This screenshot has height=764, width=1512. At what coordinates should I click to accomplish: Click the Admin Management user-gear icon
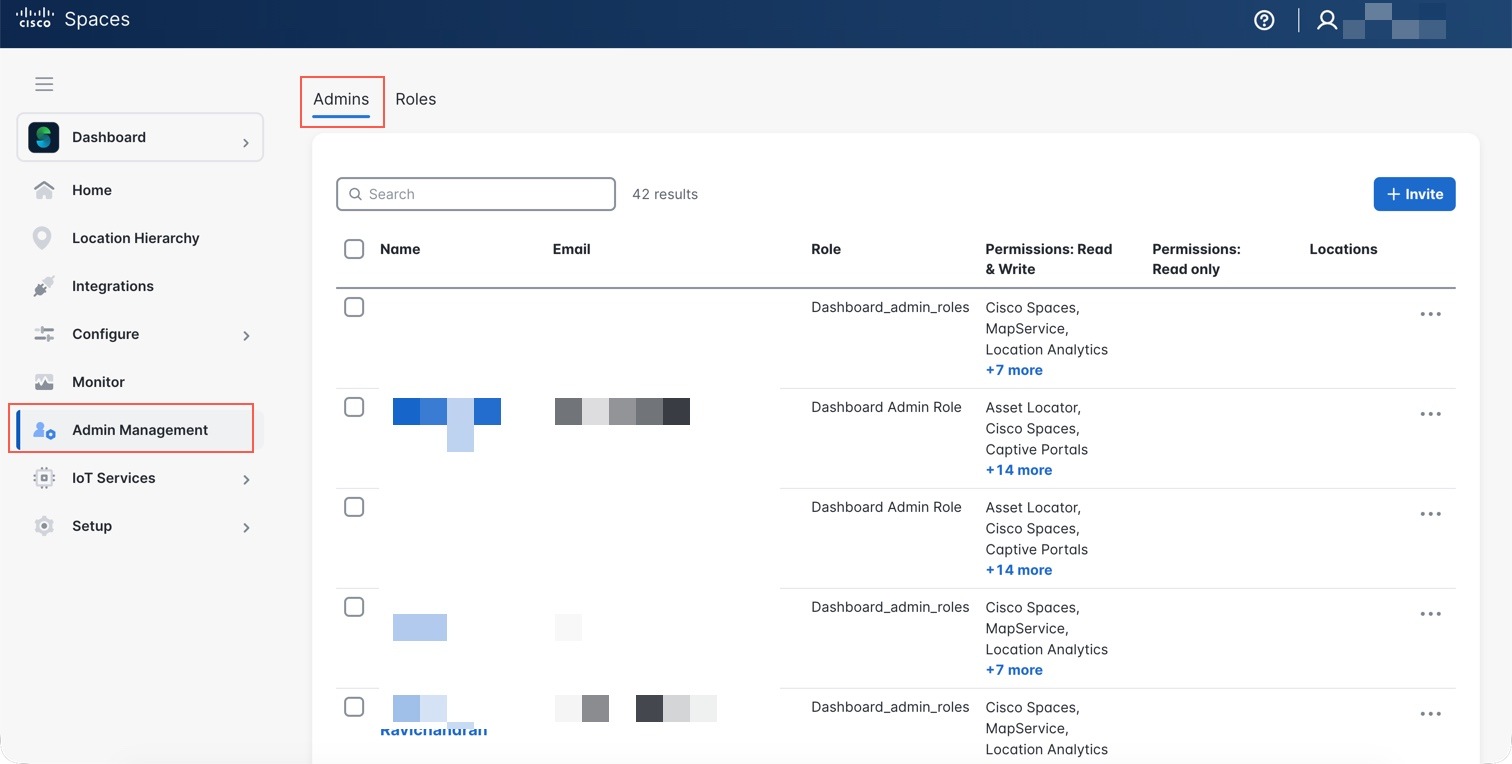click(44, 430)
